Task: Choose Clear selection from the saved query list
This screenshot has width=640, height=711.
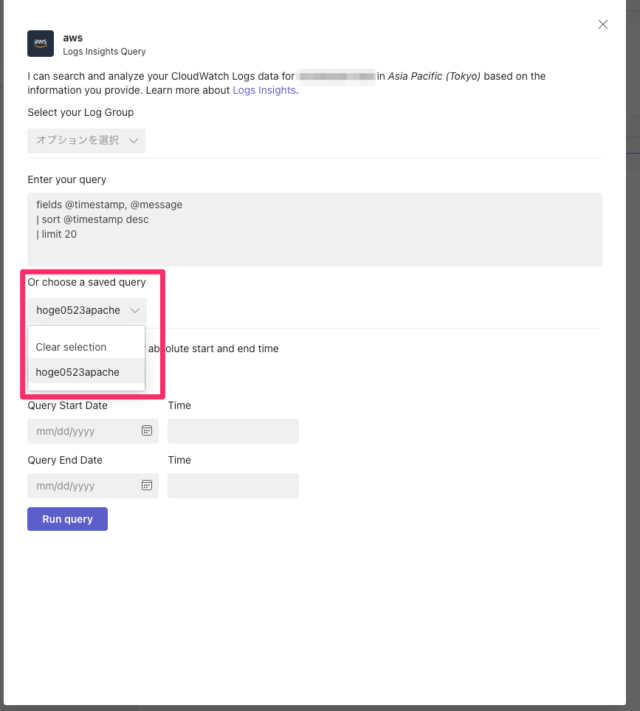Action: coord(71,347)
